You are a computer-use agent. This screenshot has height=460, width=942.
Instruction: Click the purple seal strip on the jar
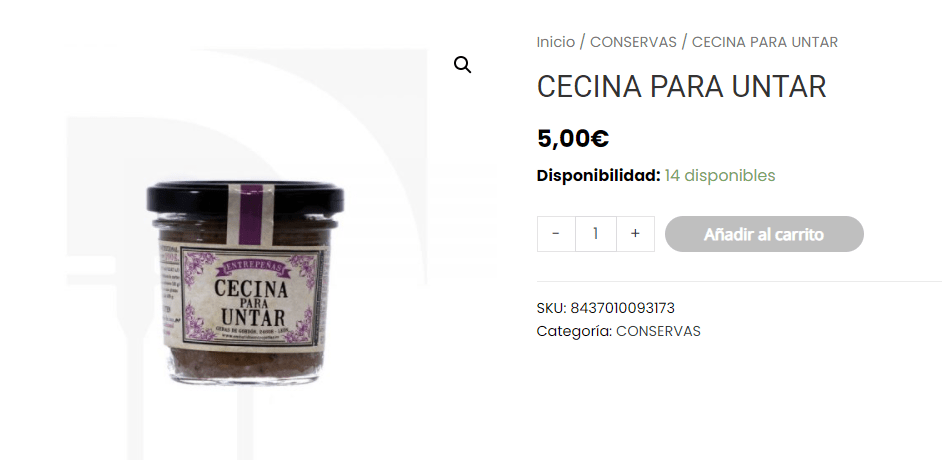(251, 214)
